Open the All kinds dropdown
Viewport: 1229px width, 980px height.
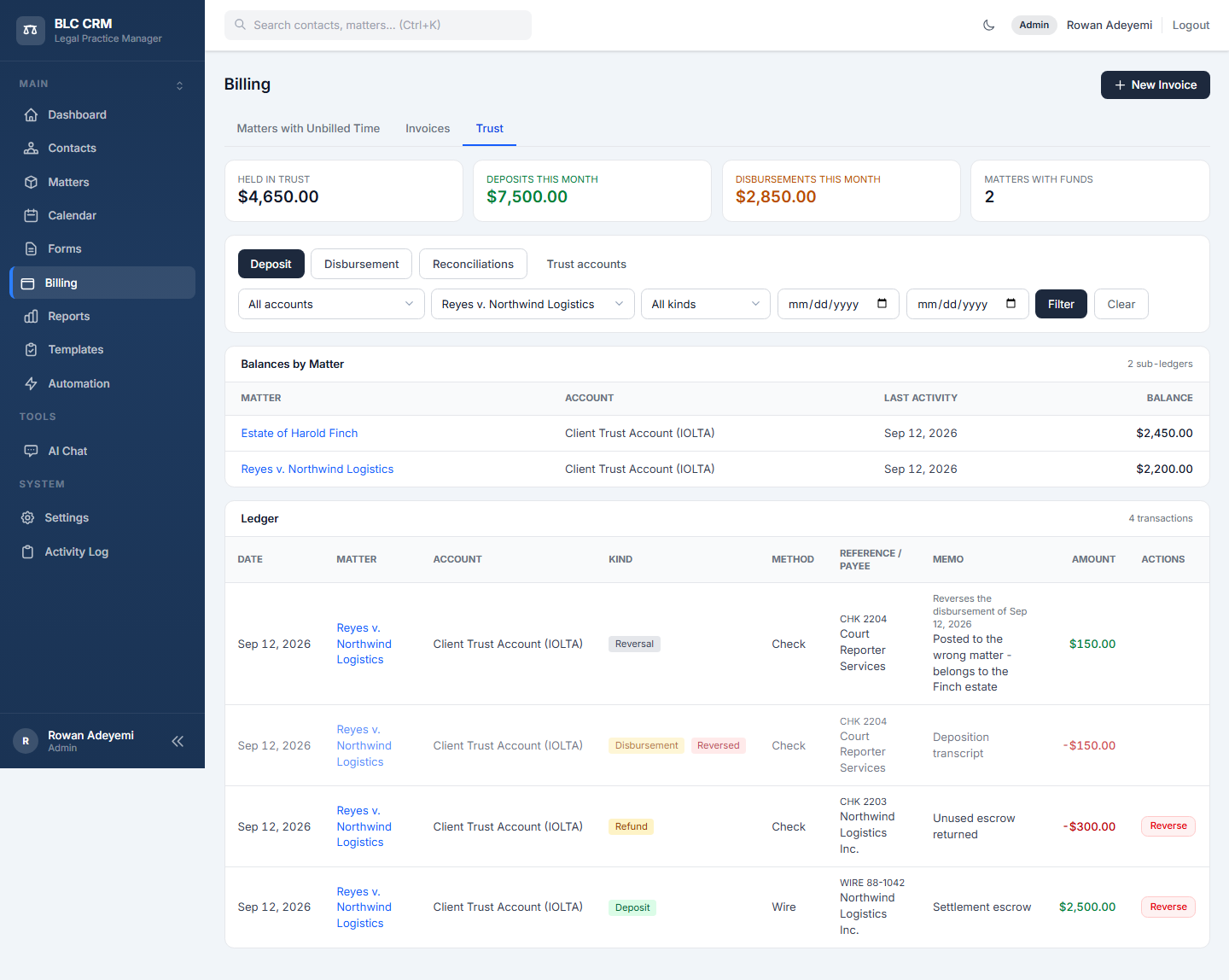[706, 304]
